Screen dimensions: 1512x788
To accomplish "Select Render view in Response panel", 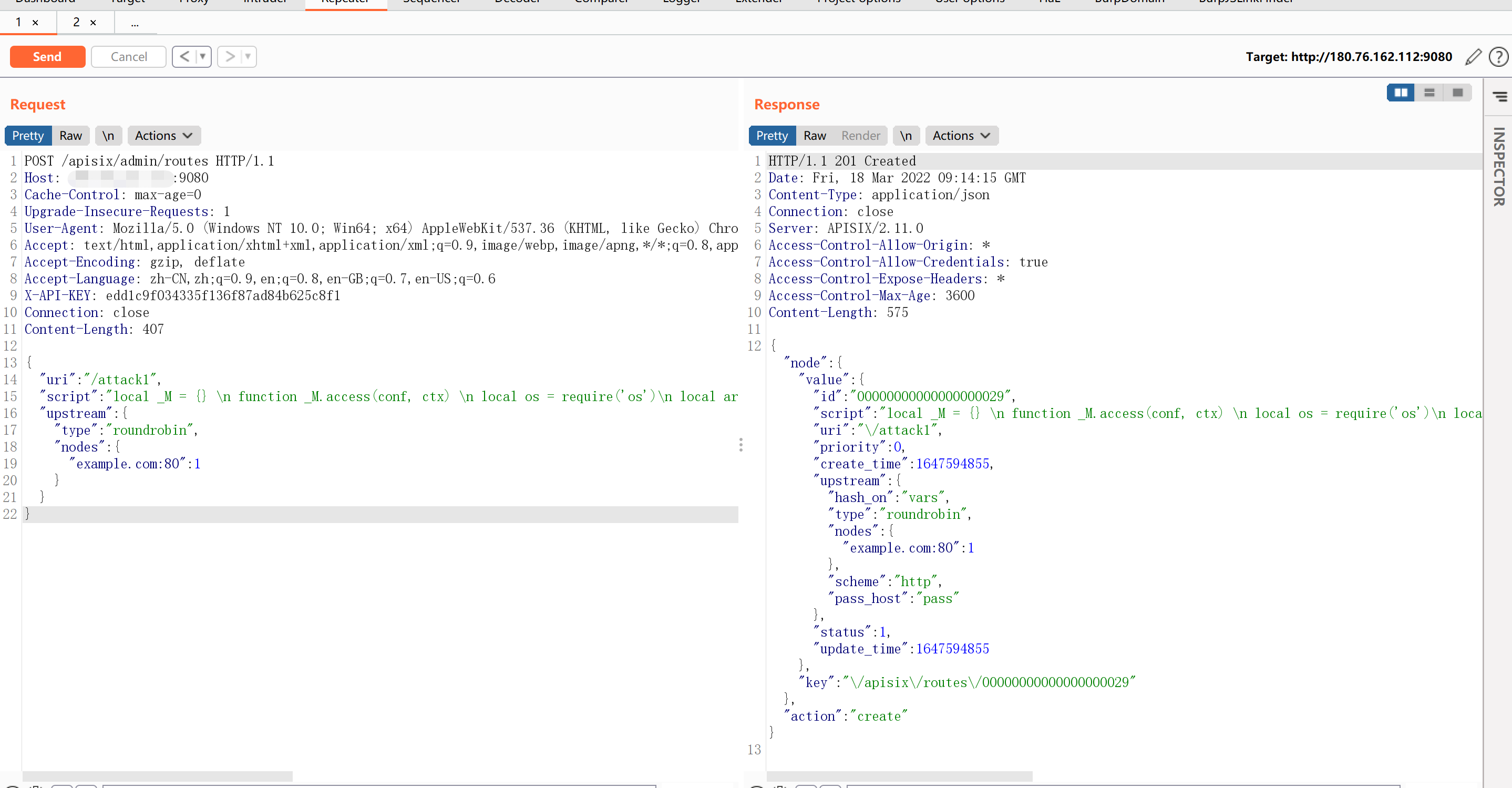I will pos(860,136).
